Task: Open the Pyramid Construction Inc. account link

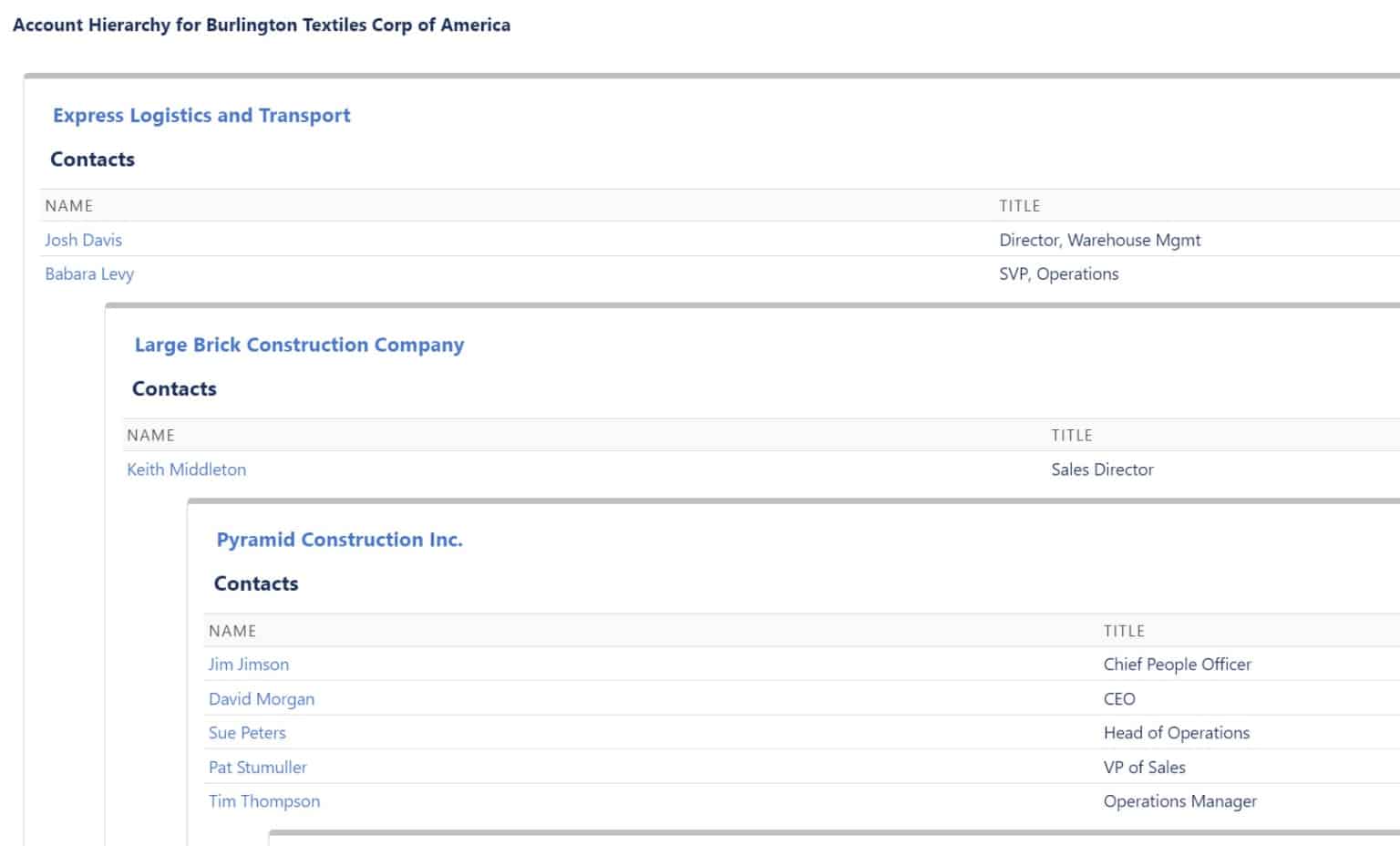Action: [x=339, y=540]
